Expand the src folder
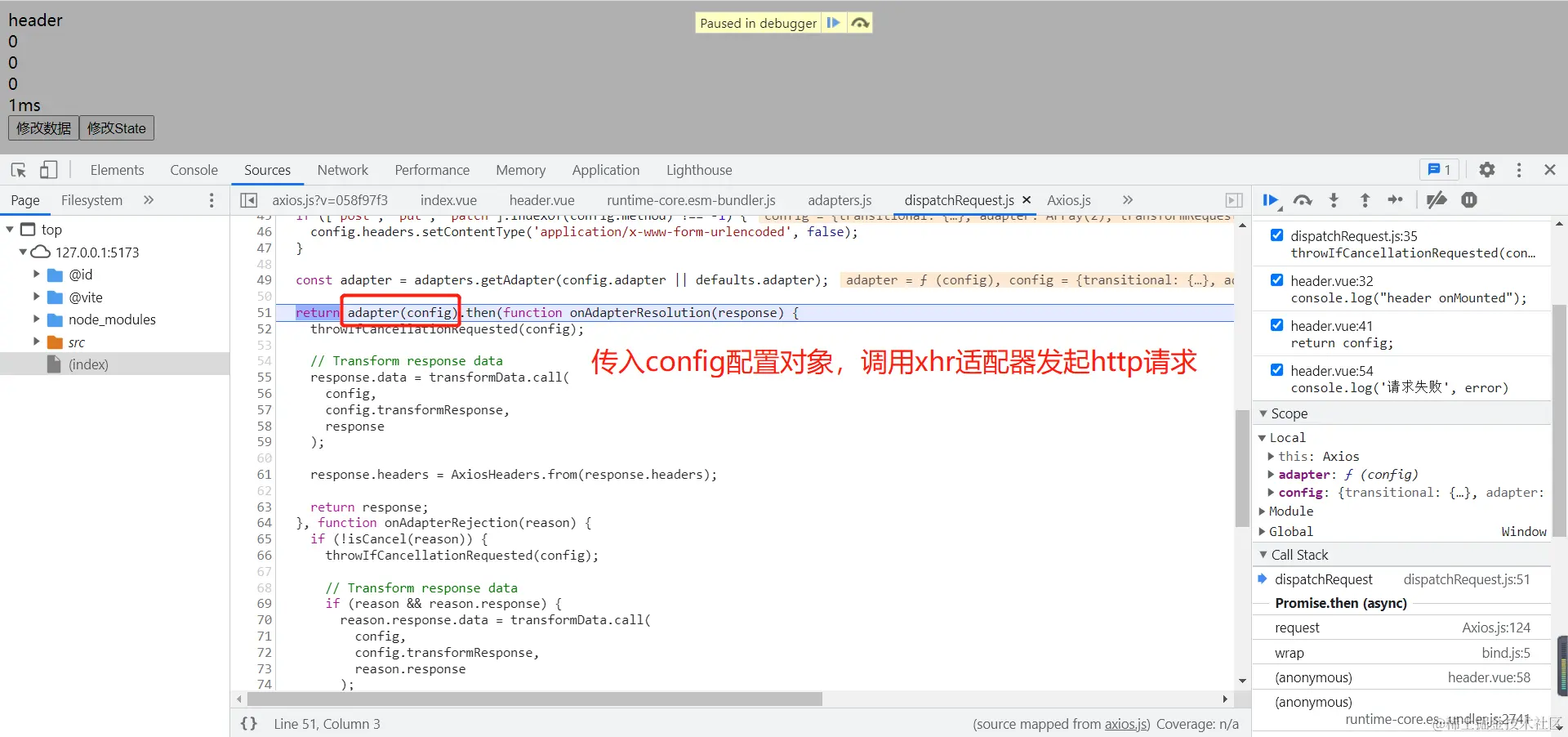The image size is (1568, 737). 36,342
